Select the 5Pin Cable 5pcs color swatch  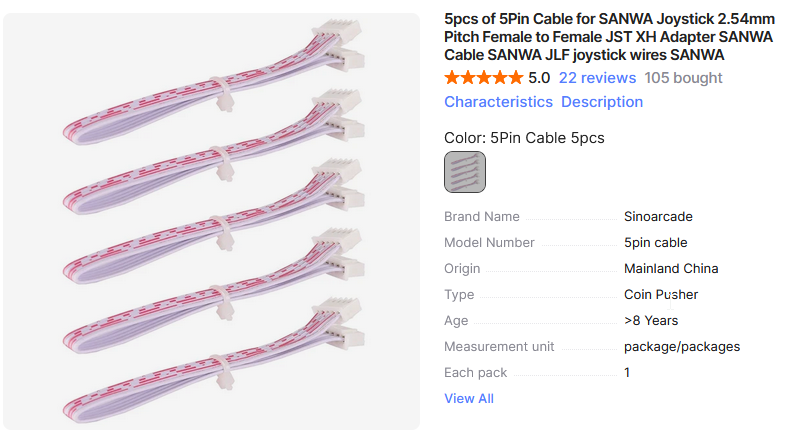pos(465,171)
